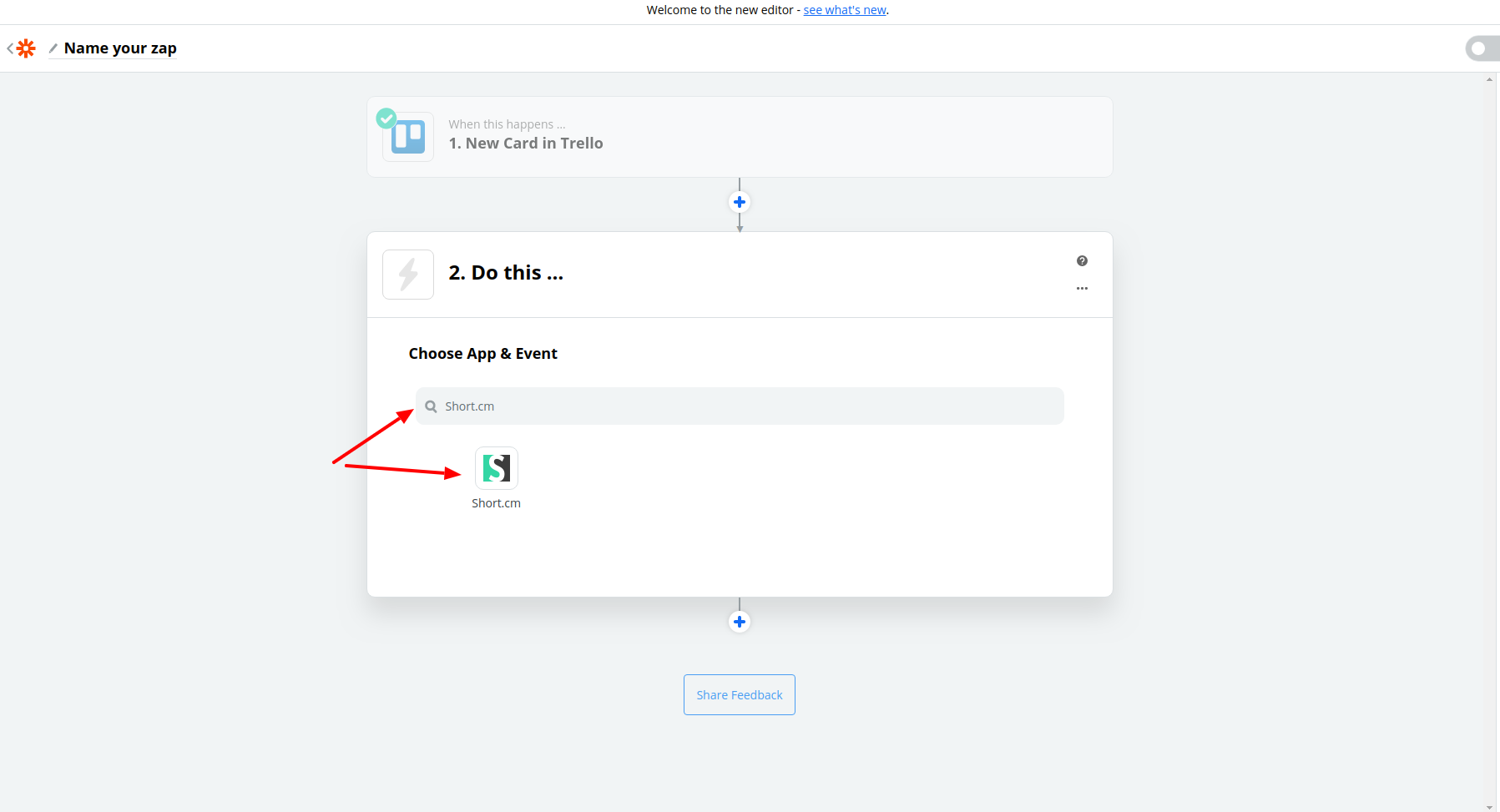Open the 'see what's new' link
This screenshot has height=812, width=1500.
point(844,10)
